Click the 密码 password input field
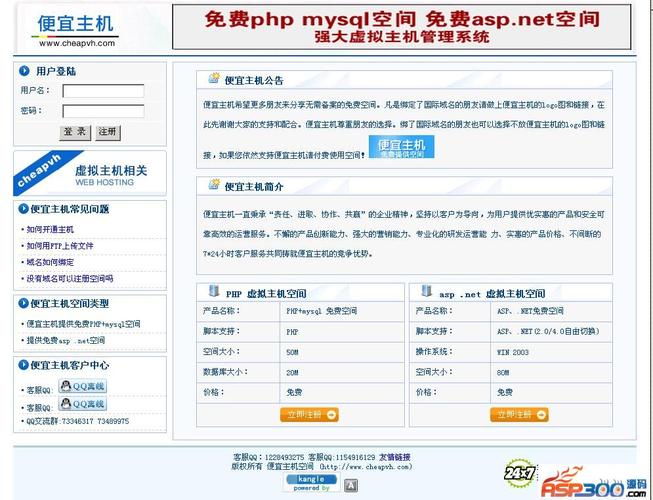The width and height of the screenshot is (653, 500). (x=103, y=111)
